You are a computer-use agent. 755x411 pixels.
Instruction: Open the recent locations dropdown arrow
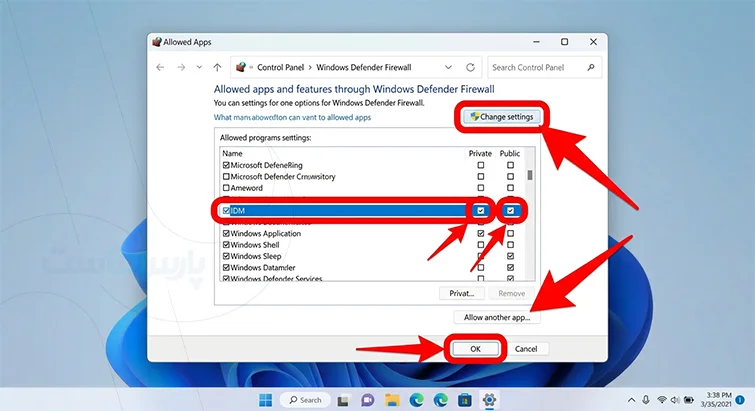tap(199, 67)
